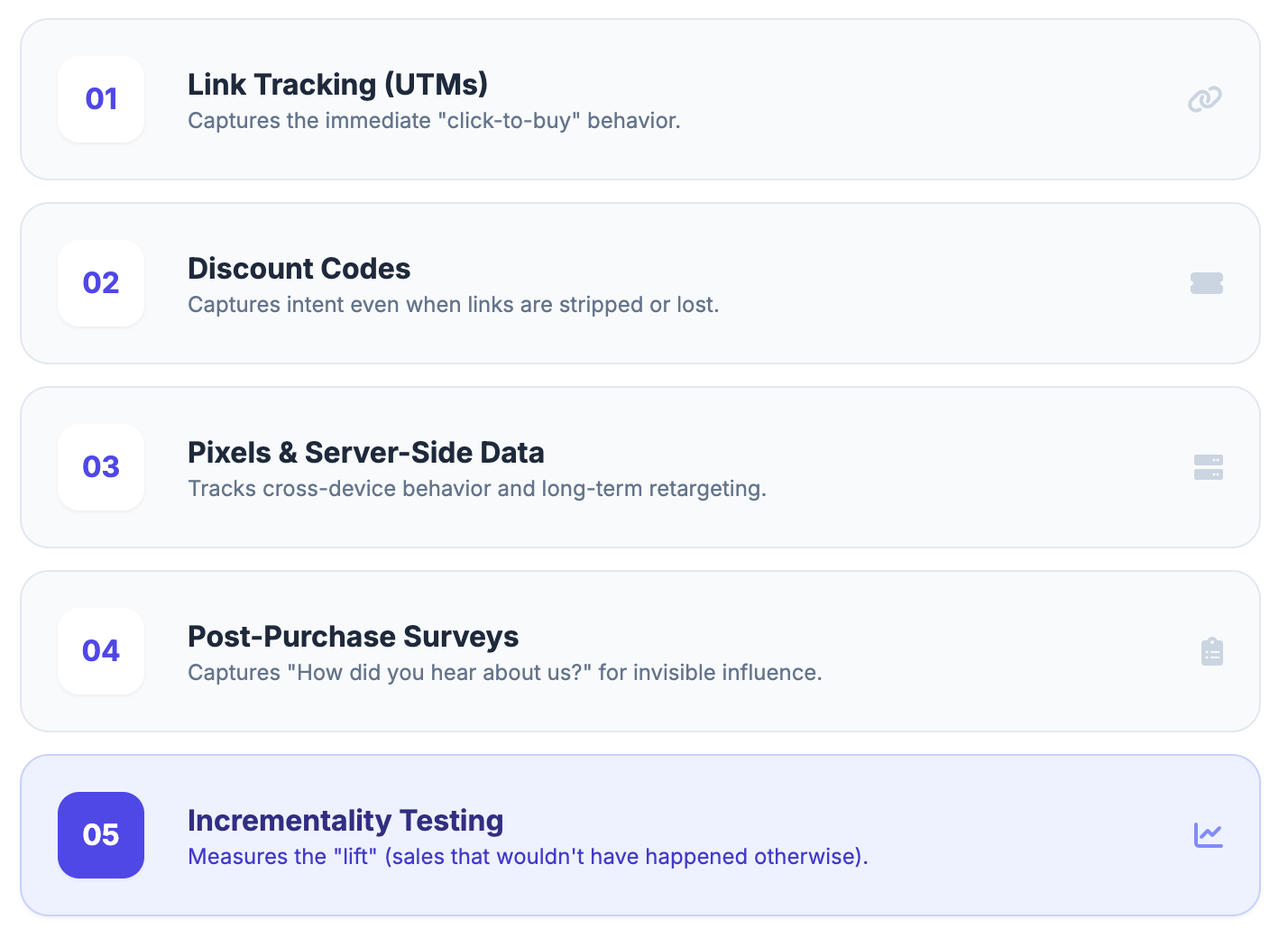Click the highlighted 05 number badge
Viewport: 1288px width, 938px height.
pos(101,835)
